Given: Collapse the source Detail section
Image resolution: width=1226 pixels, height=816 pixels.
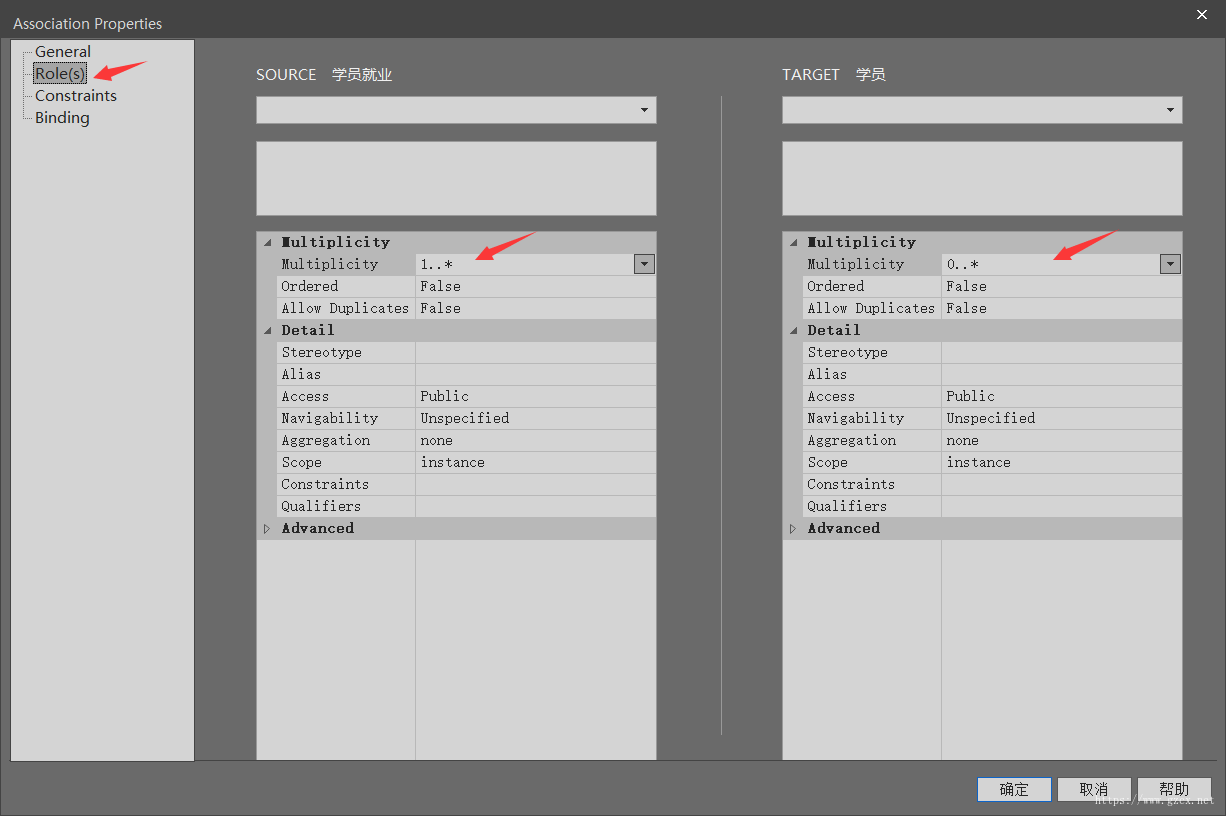Looking at the screenshot, I should pos(267,330).
